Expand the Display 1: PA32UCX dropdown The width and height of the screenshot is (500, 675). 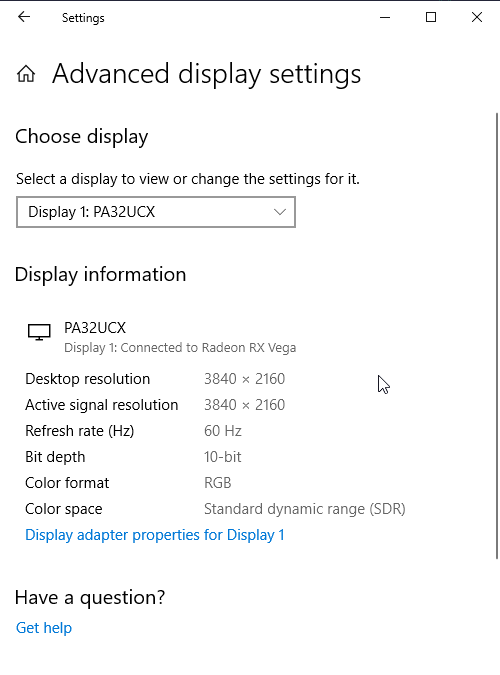tap(156, 212)
